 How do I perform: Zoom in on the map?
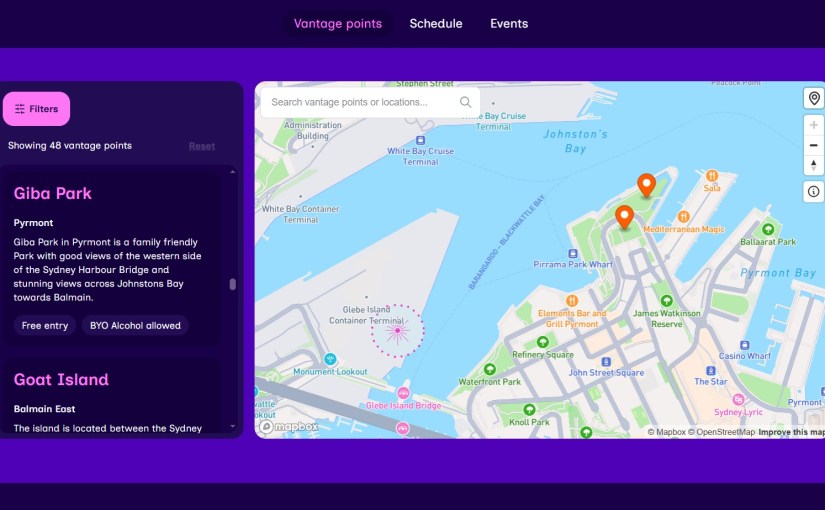tap(813, 125)
